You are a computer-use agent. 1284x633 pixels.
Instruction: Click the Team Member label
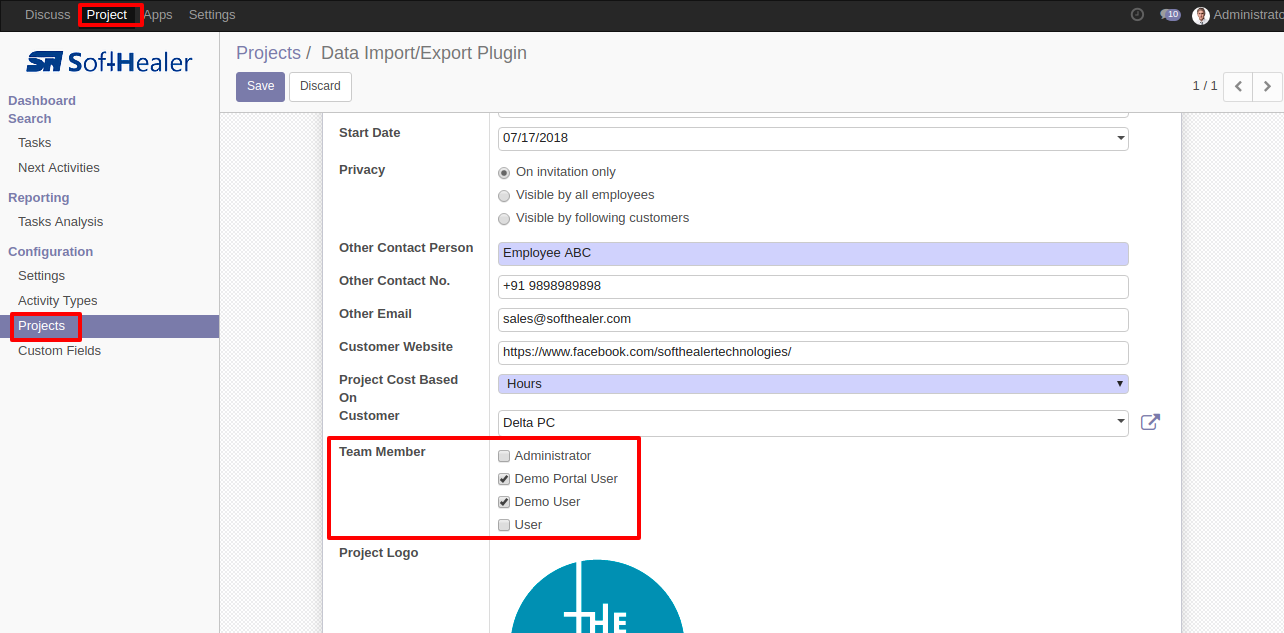tap(382, 452)
